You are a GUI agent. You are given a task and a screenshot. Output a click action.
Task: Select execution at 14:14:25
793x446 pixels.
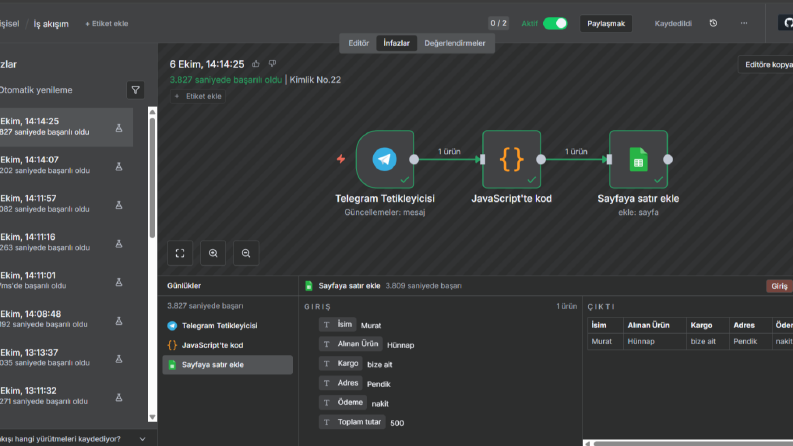coord(66,126)
